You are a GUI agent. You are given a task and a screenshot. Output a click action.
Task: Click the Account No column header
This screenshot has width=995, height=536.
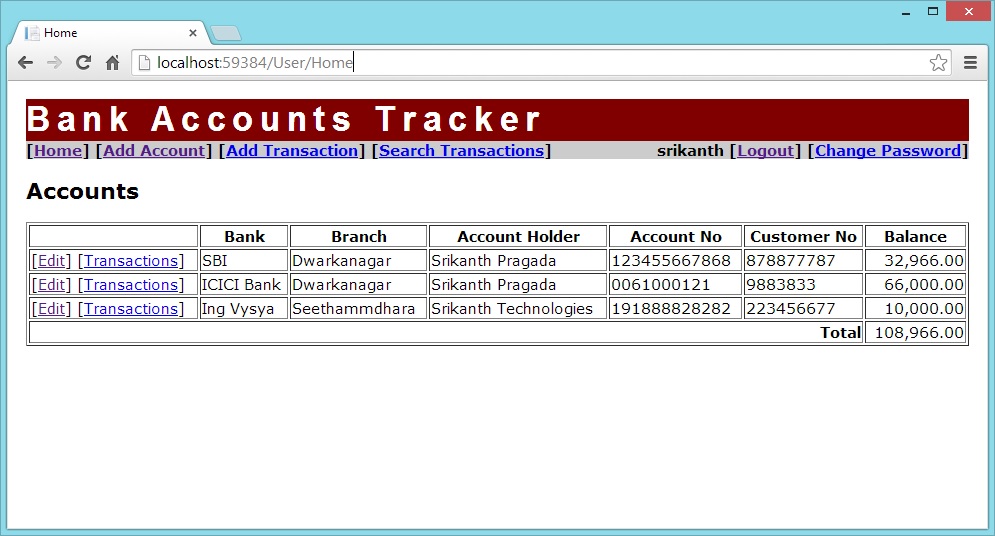tap(675, 237)
